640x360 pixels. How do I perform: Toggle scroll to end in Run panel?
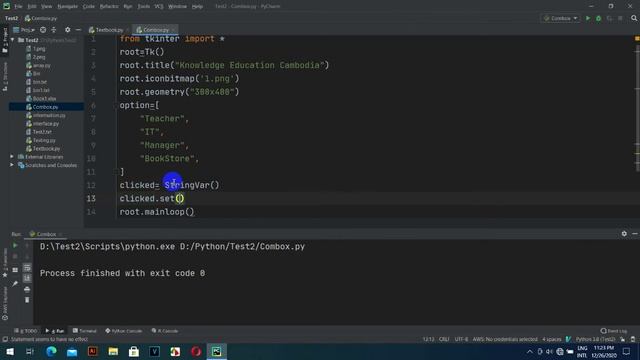click(x=27, y=278)
